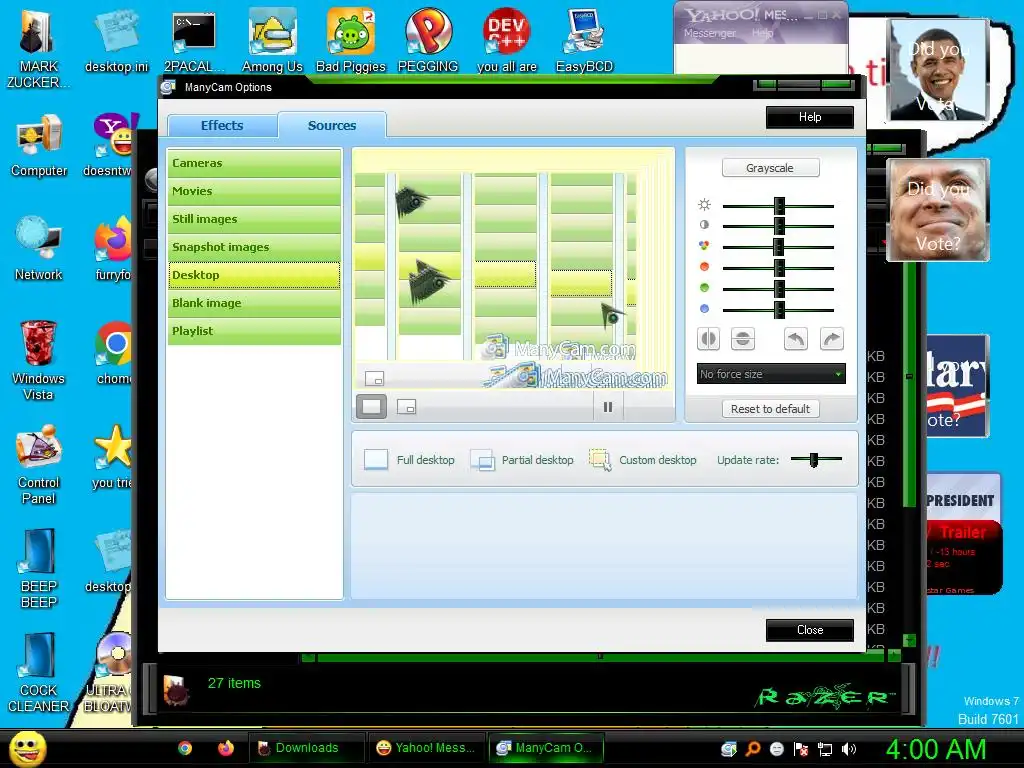
Task: Select the Sources tab
Action: [332, 125]
